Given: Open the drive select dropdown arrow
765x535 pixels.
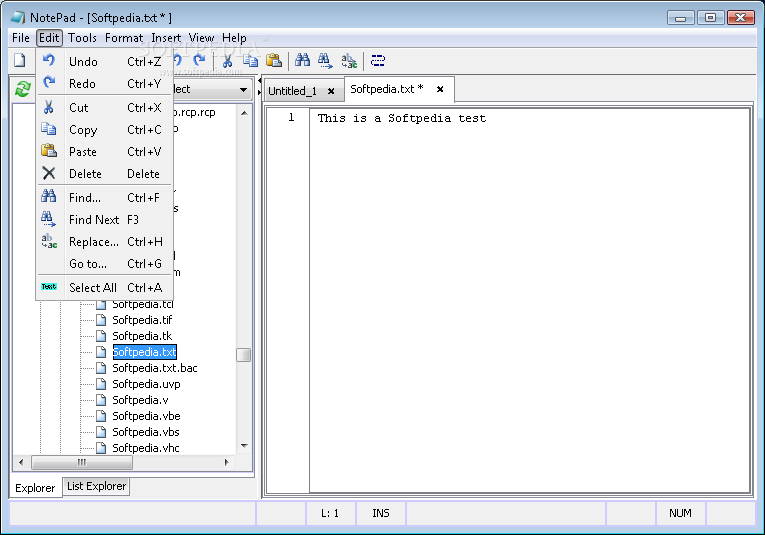Looking at the screenshot, I should pyautogui.click(x=243, y=89).
